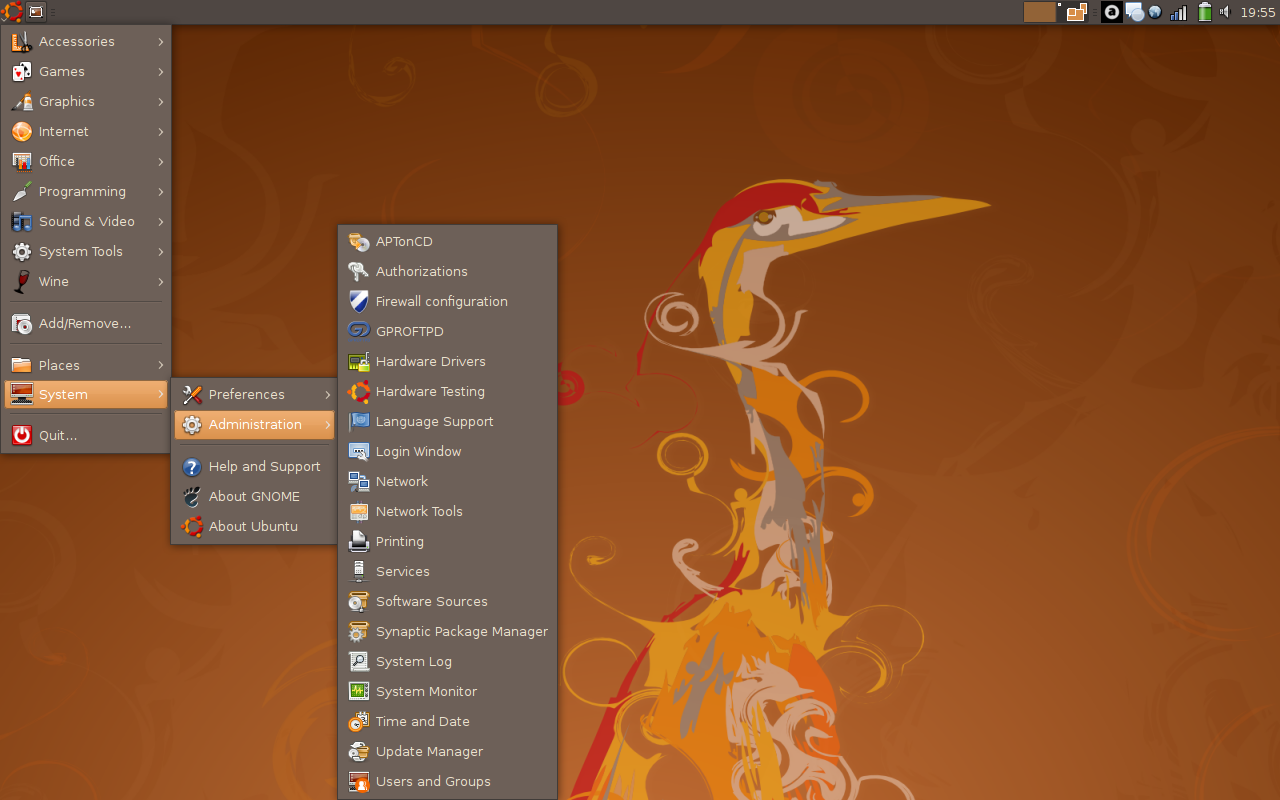The height and width of the screenshot is (800, 1280).
Task: Open Synaptic Package Manager from the Administration menu
Action: click(461, 631)
